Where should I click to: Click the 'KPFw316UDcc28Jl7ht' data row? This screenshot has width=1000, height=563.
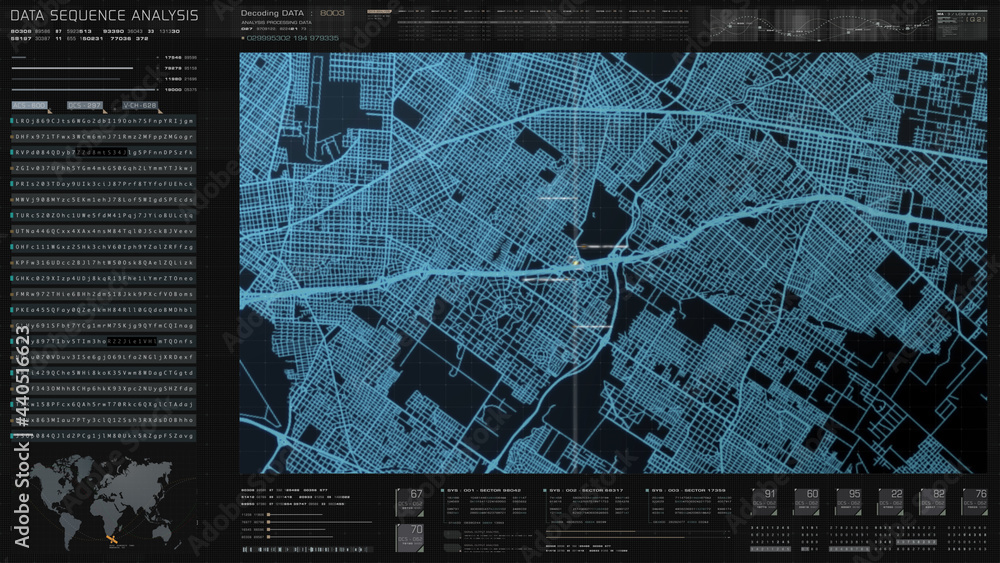(x=104, y=263)
